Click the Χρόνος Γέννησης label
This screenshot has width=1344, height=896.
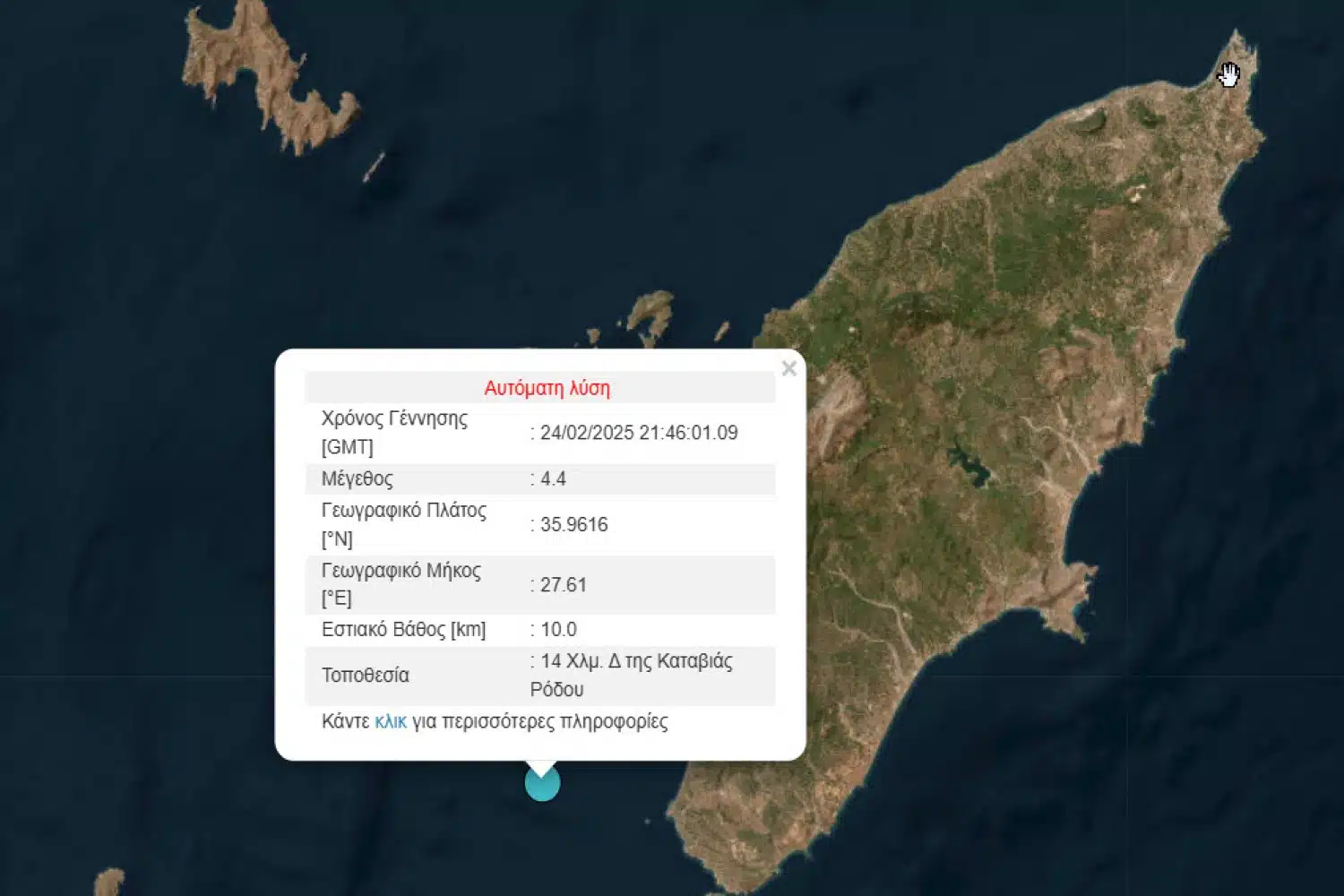[x=394, y=418]
